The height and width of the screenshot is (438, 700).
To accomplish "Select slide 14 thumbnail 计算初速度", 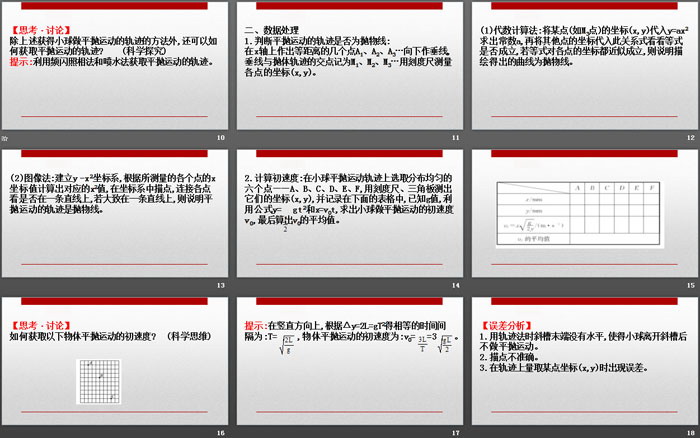I will coord(350,213).
